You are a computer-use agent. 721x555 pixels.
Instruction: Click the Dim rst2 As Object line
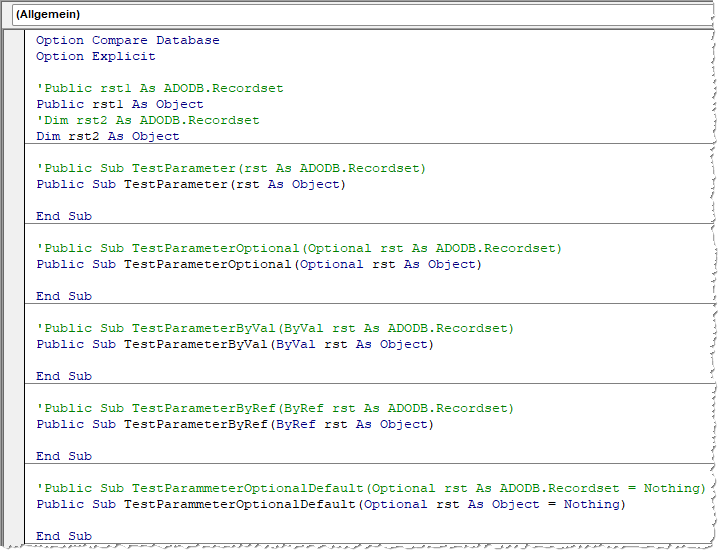107,136
